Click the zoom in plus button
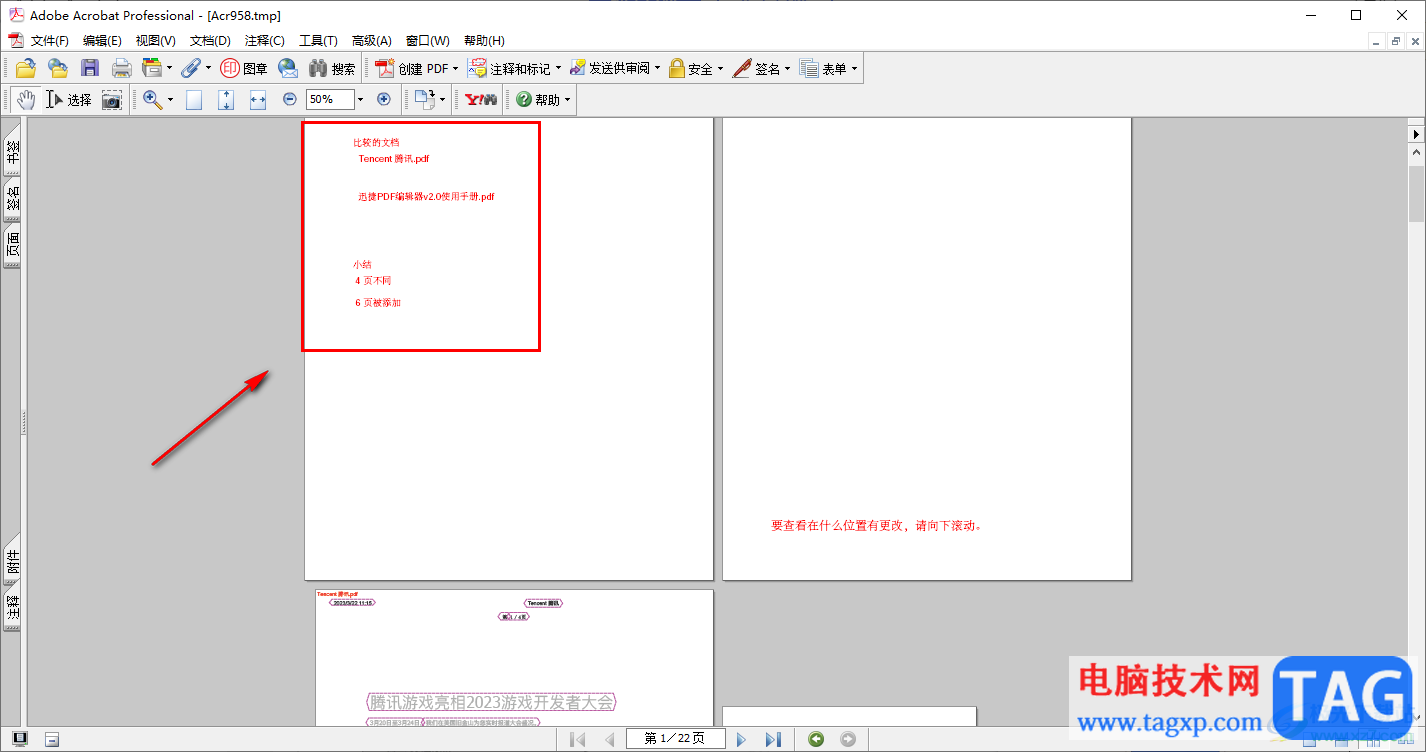The image size is (1426, 752). pos(384,99)
